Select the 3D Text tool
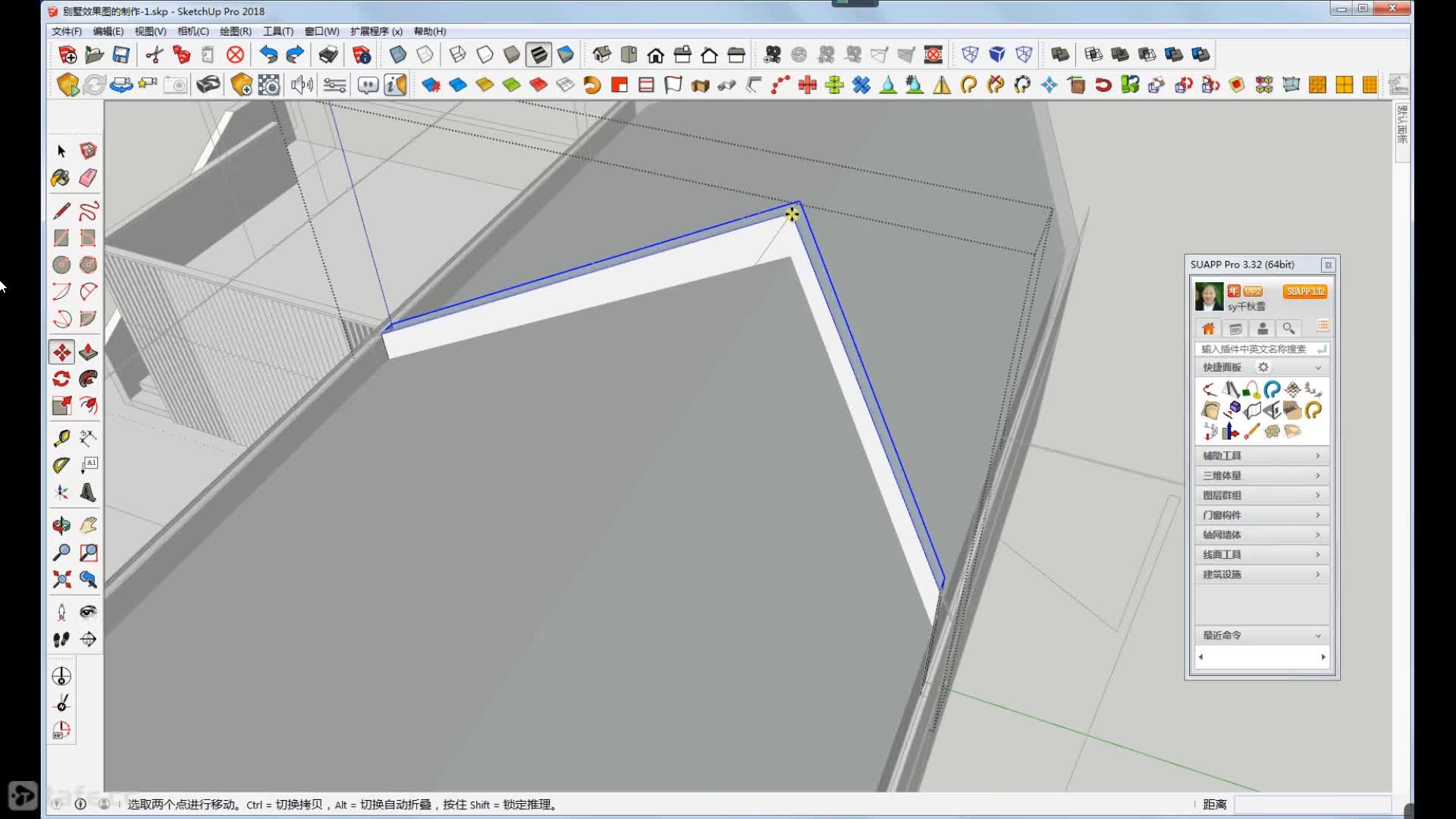Screen dimensions: 1456x819 point(88,492)
